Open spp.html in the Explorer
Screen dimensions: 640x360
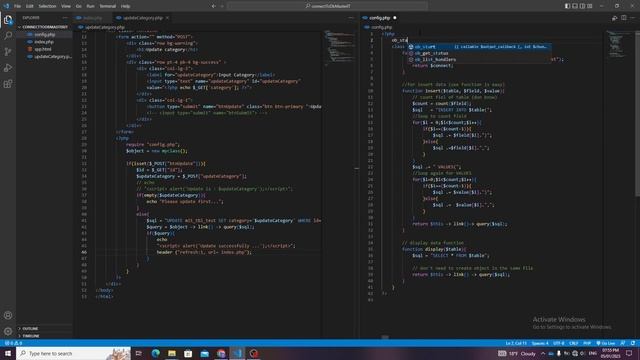click(x=44, y=49)
